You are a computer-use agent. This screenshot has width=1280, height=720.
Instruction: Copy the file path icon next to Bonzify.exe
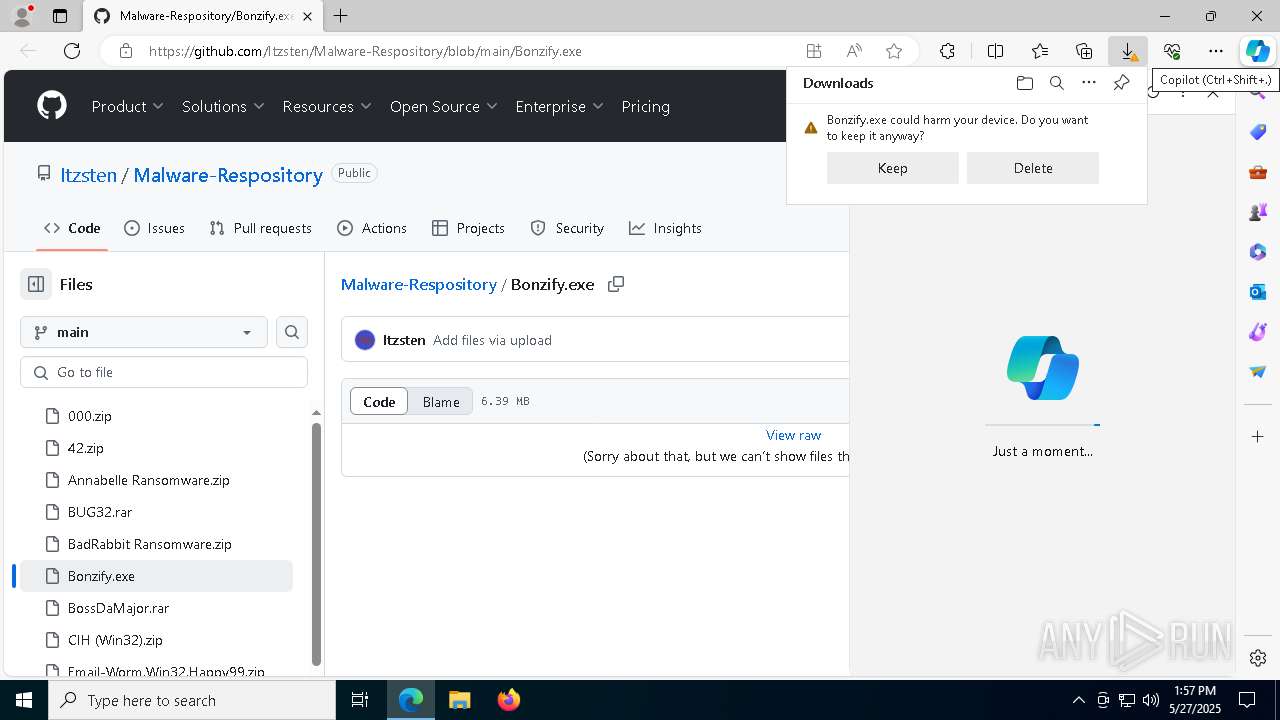point(616,284)
